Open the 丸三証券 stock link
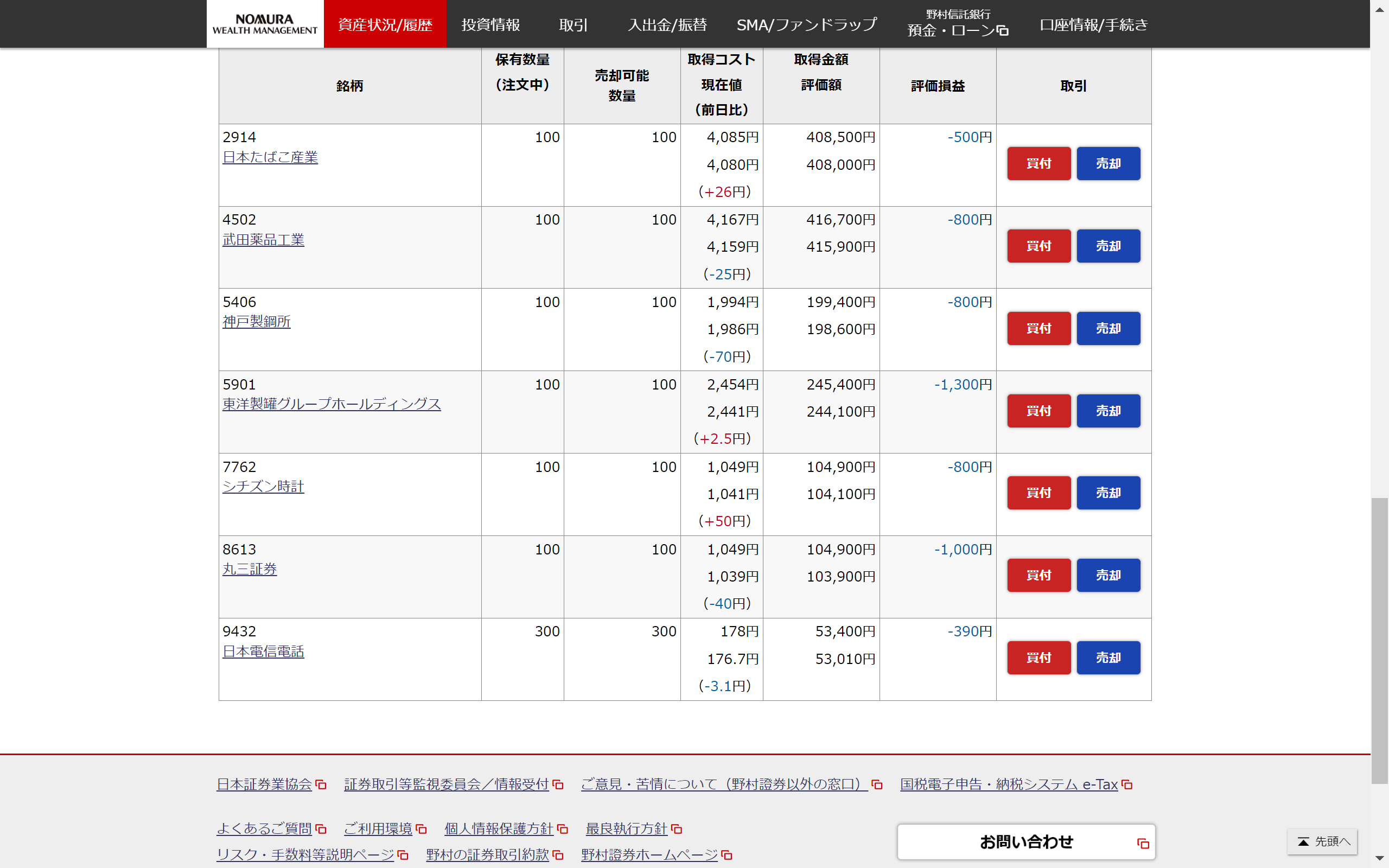The width and height of the screenshot is (1389, 868). coord(249,569)
